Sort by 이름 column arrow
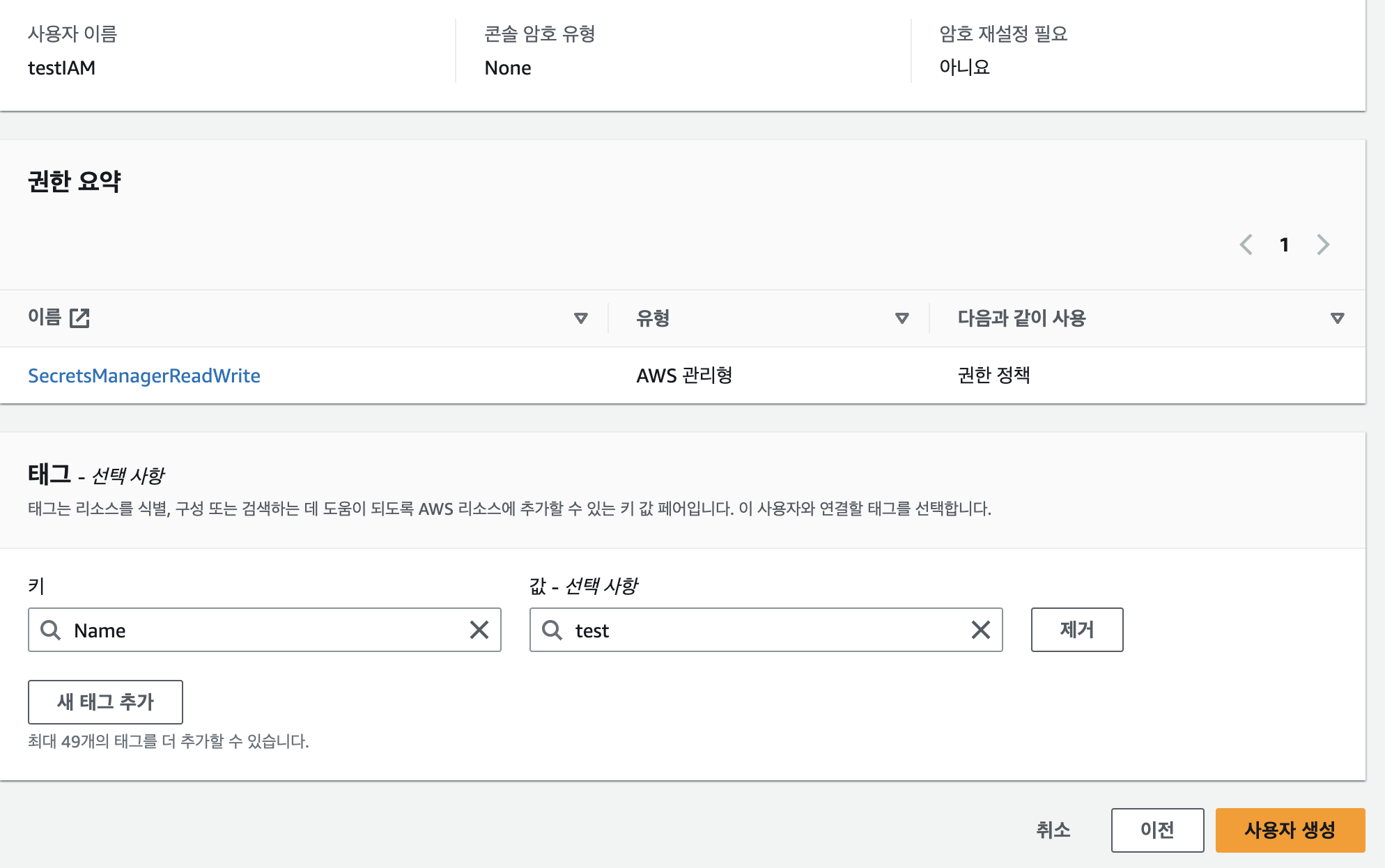 pos(580,318)
